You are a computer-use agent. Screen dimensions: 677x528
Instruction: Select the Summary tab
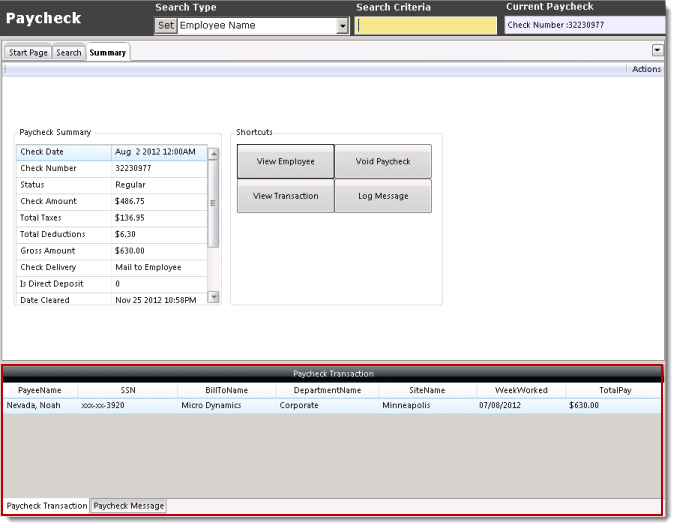(108, 52)
